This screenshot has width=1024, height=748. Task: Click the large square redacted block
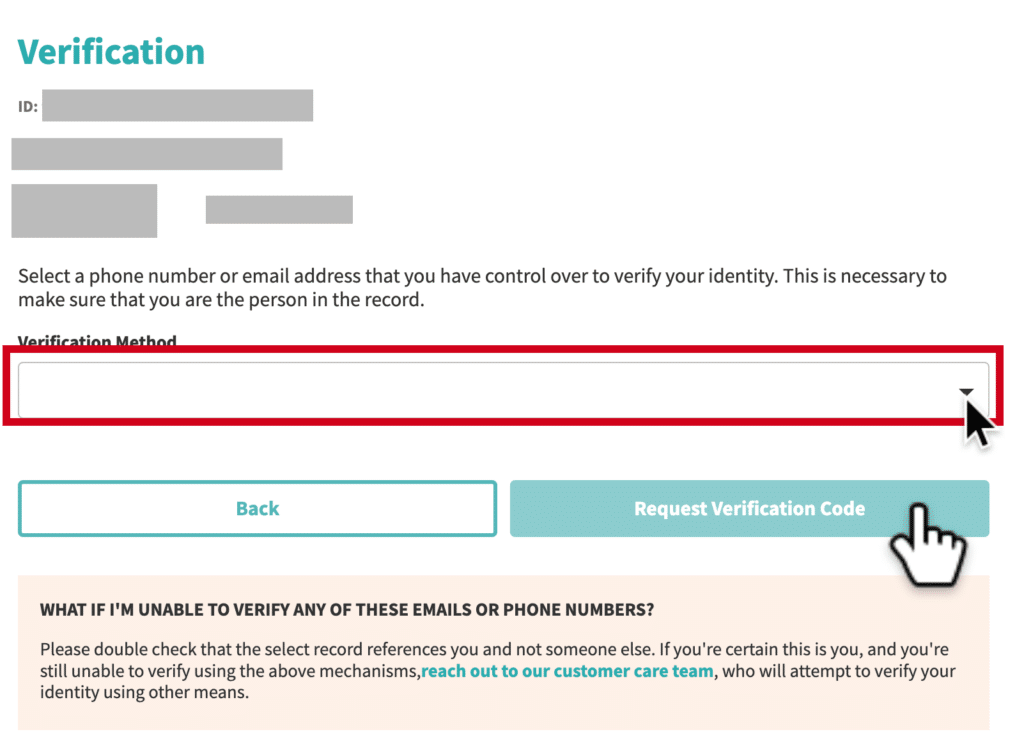pyautogui.click(x=84, y=211)
